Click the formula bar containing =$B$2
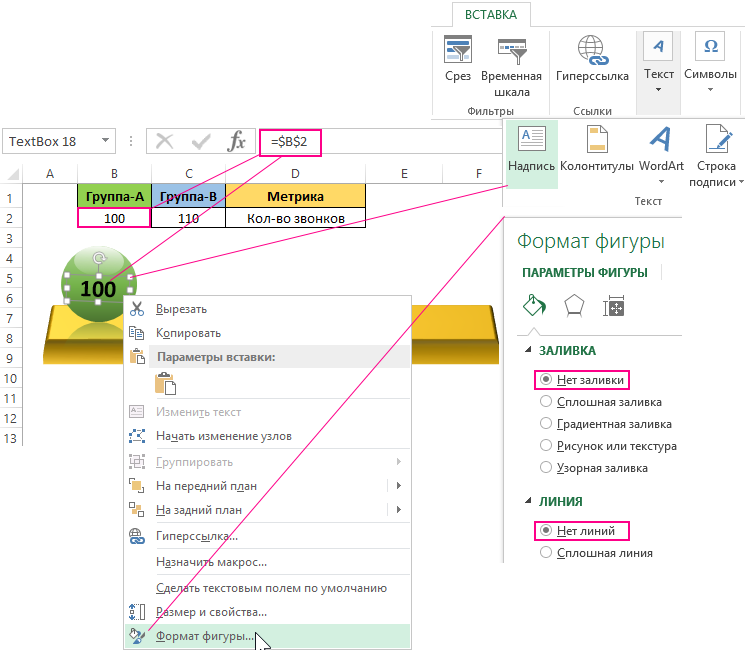Image resolution: width=745 pixels, height=650 pixels. pos(380,142)
